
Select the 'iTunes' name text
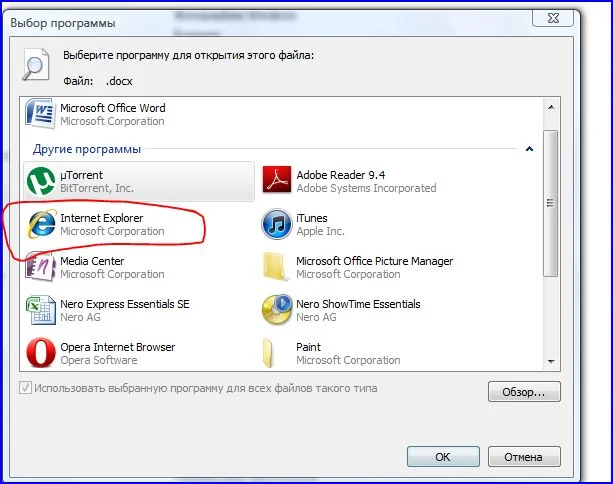click(x=312, y=218)
